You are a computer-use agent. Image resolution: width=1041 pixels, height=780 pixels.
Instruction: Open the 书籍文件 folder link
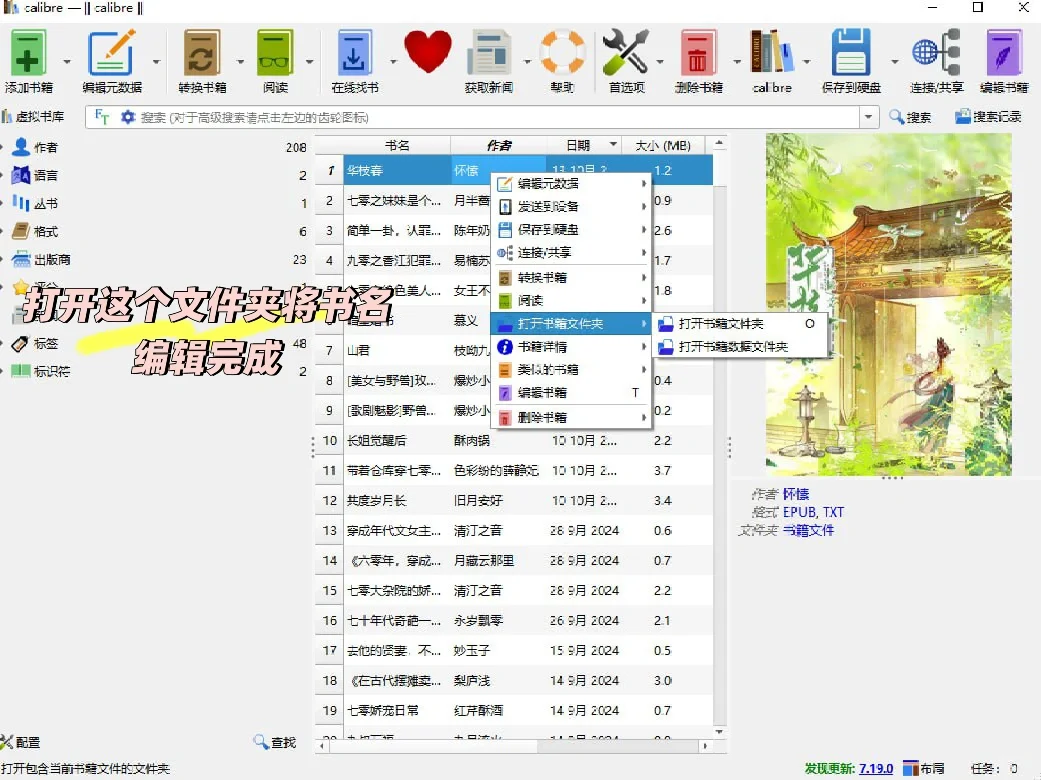808,530
